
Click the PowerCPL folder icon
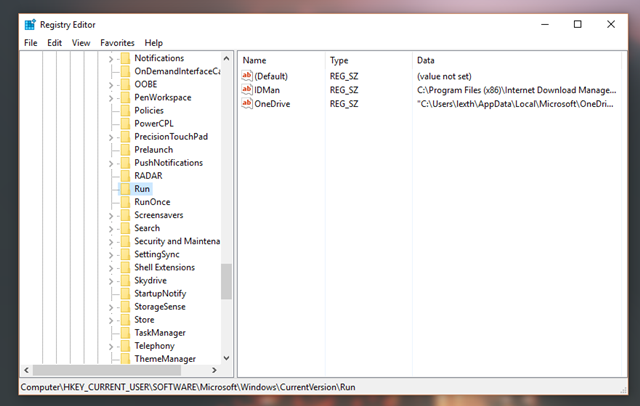(125, 123)
